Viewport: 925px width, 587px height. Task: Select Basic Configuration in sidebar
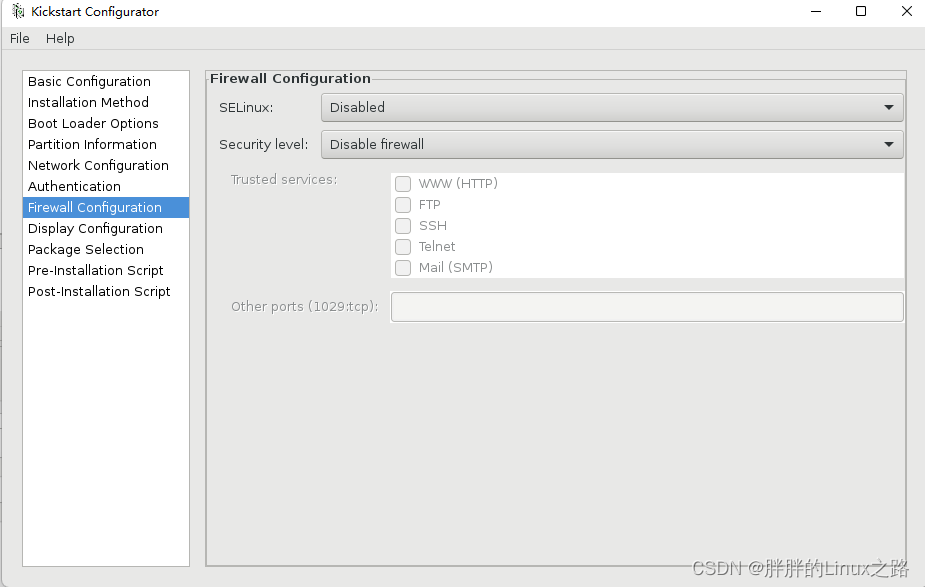click(x=89, y=82)
